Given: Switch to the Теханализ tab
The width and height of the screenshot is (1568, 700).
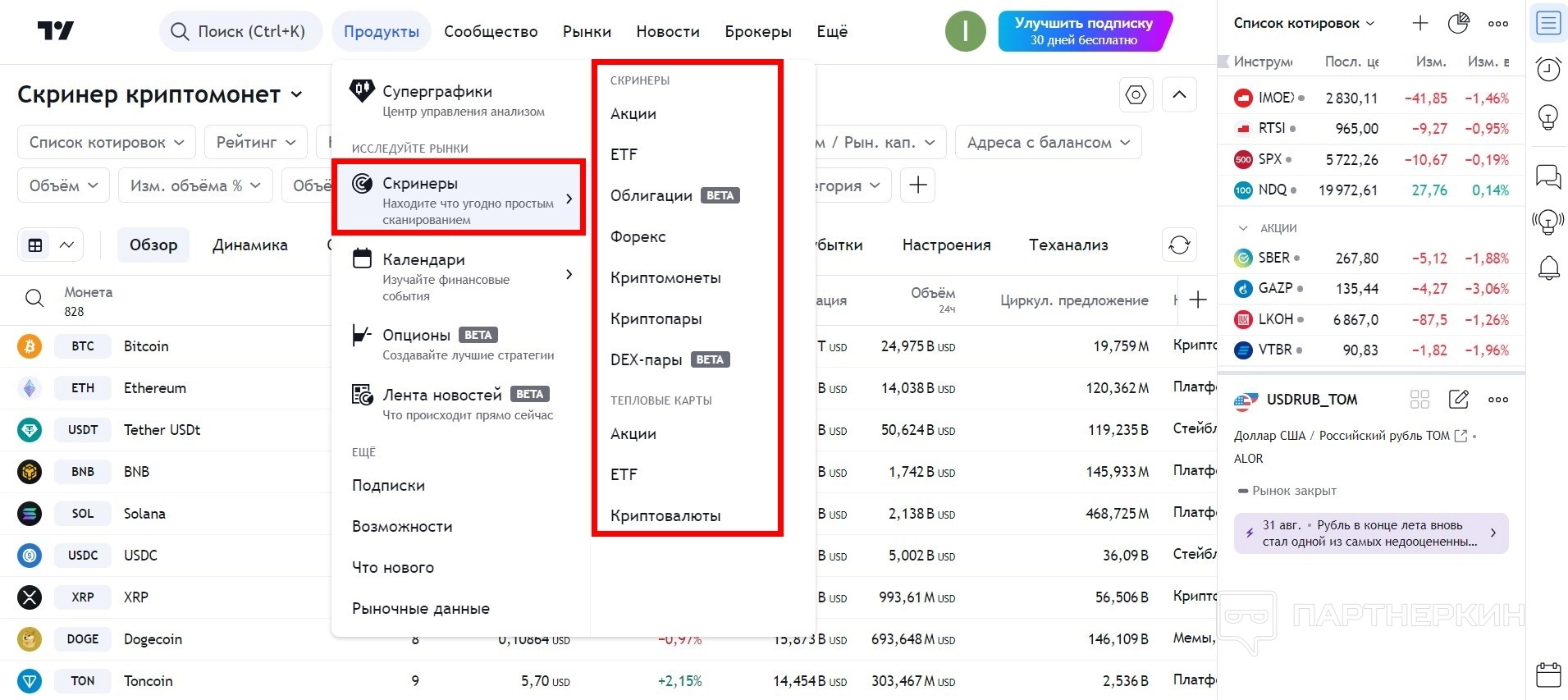Looking at the screenshot, I should tap(1068, 245).
